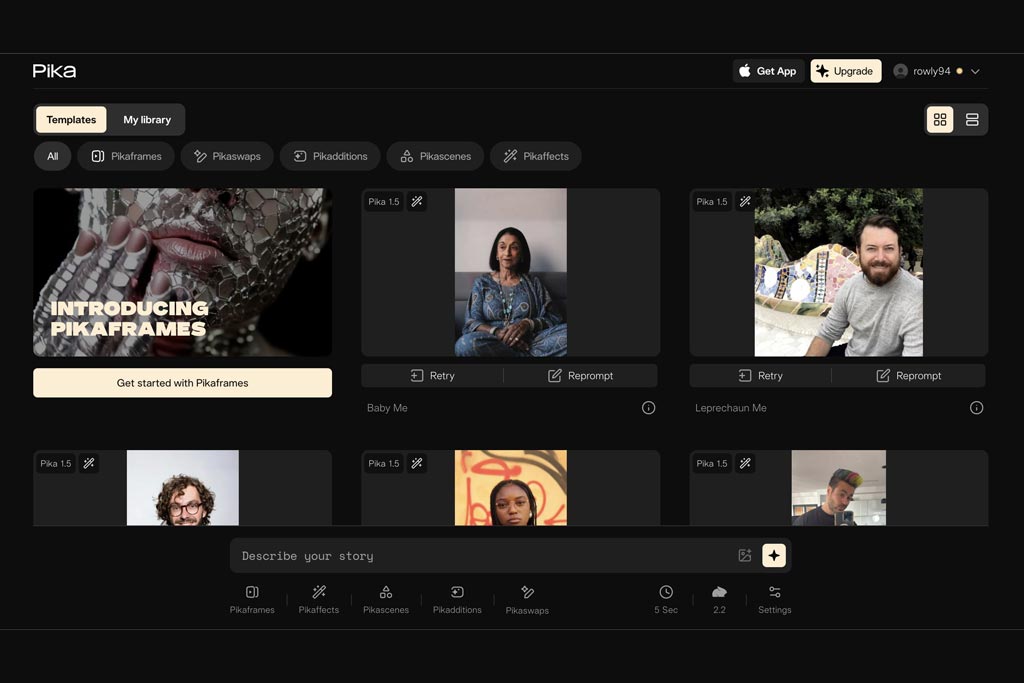Open Pikaffects tool below the prompt bar
The image size is (1024, 683).
point(319,599)
